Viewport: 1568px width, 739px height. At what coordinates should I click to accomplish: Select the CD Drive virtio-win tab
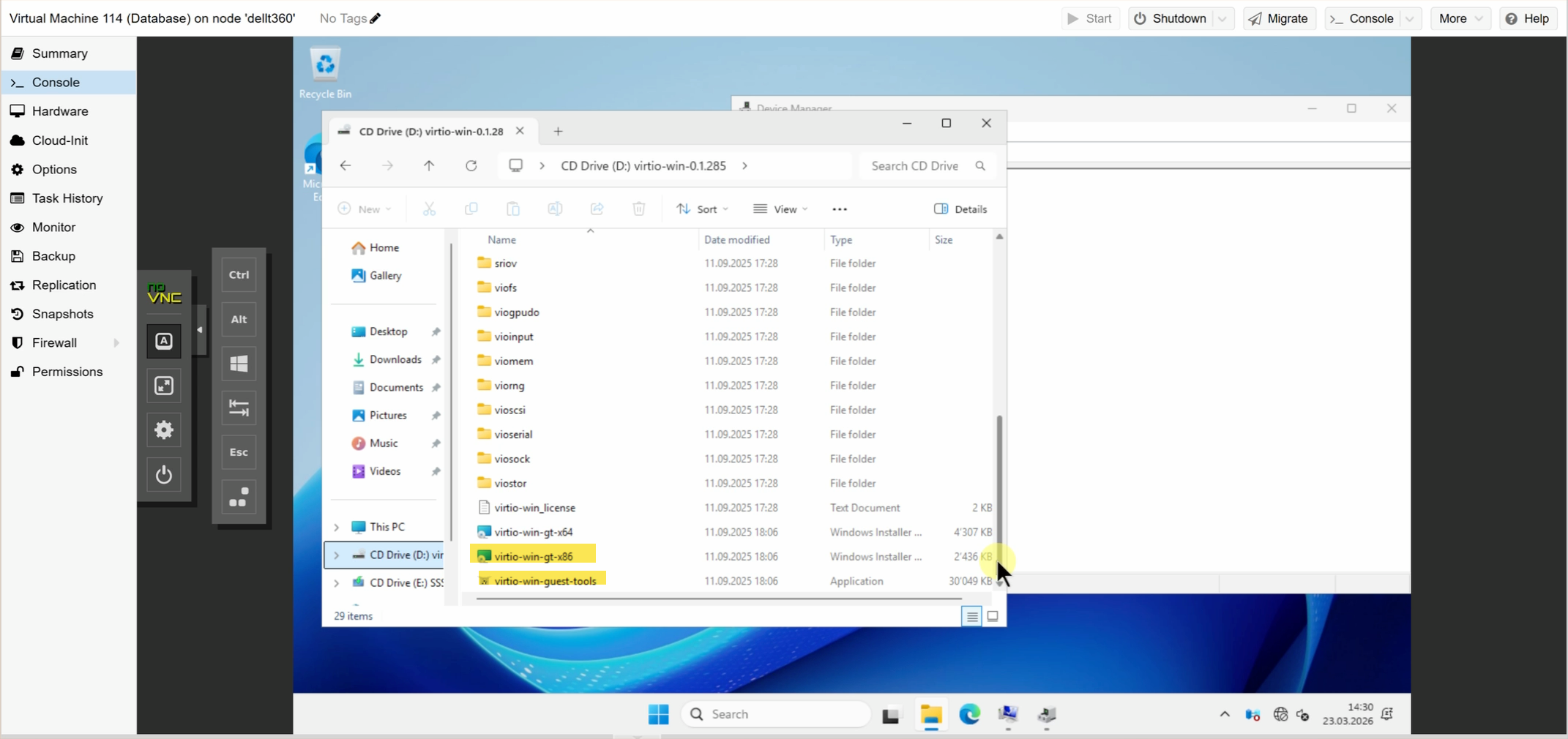430,131
